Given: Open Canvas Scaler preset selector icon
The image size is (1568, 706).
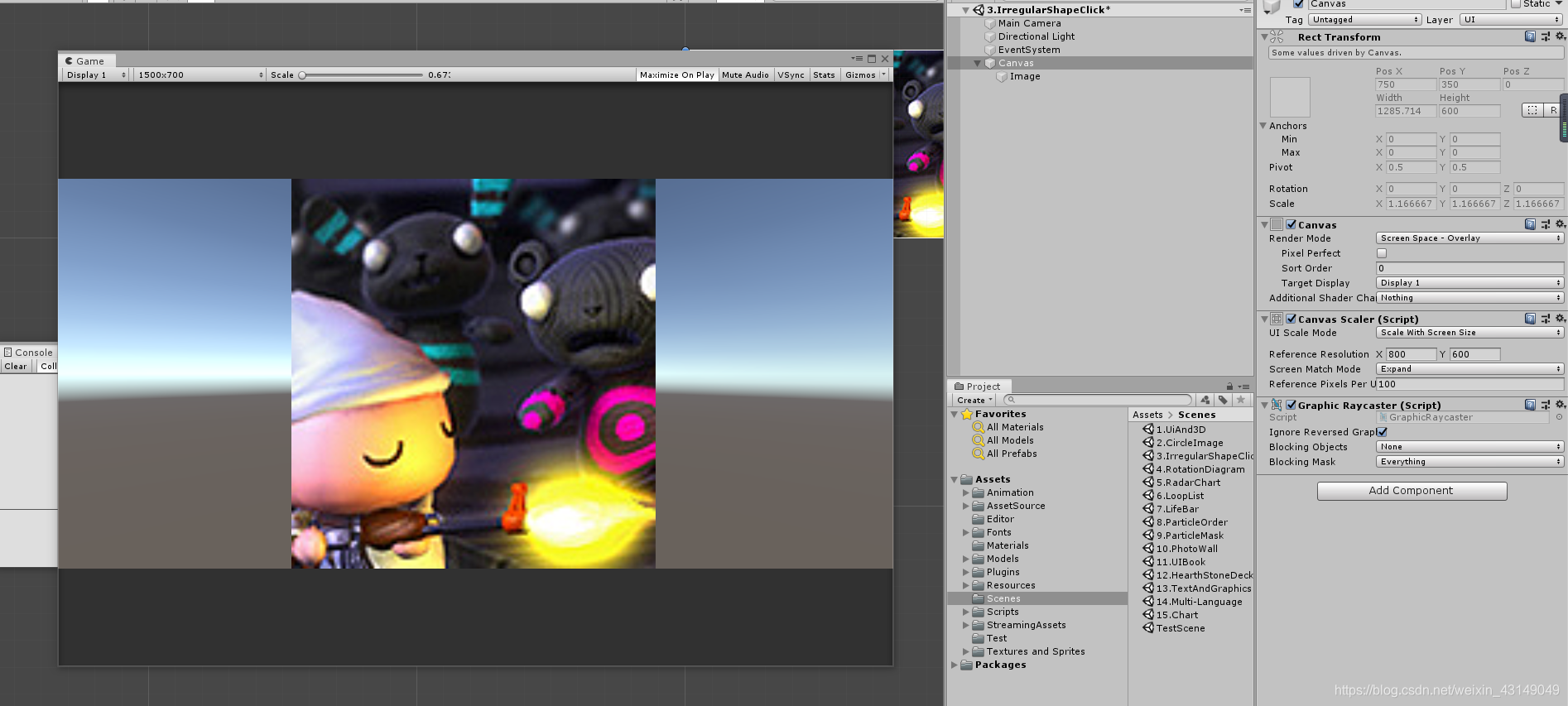Looking at the screenshot, I should [1546, 319].
